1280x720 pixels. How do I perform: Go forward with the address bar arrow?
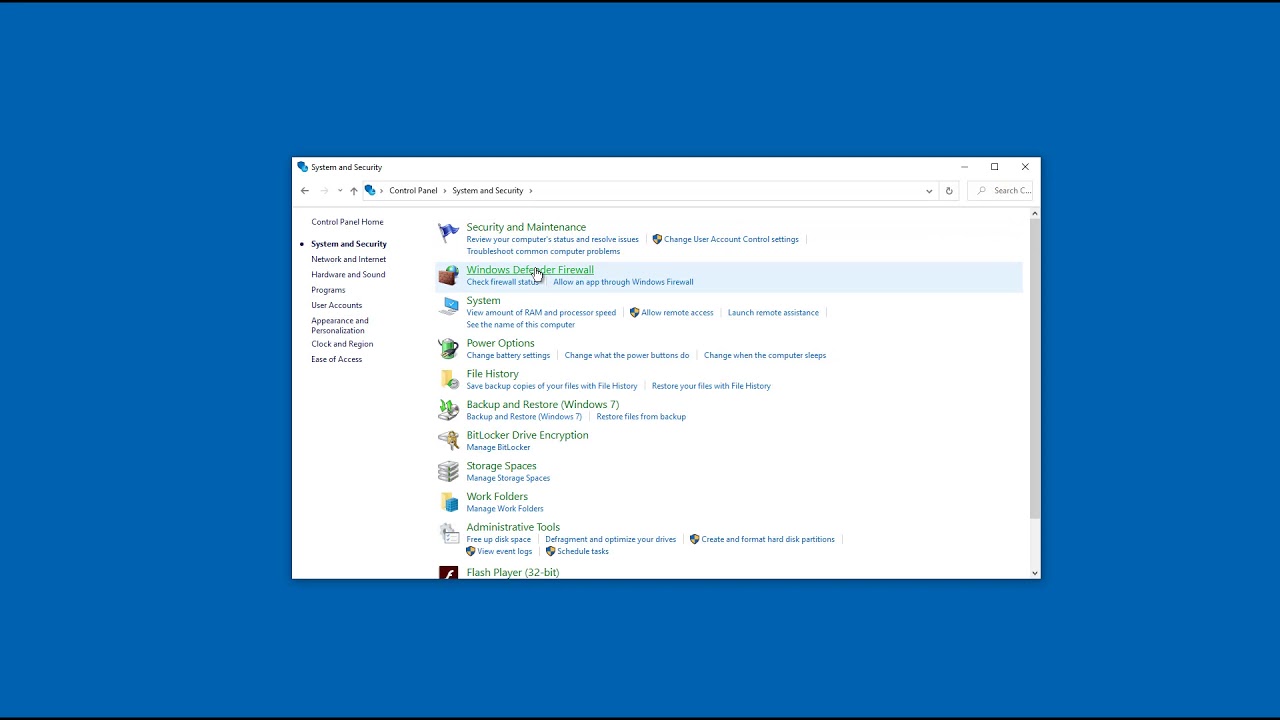pyautogui.click(x=324, y=190)
